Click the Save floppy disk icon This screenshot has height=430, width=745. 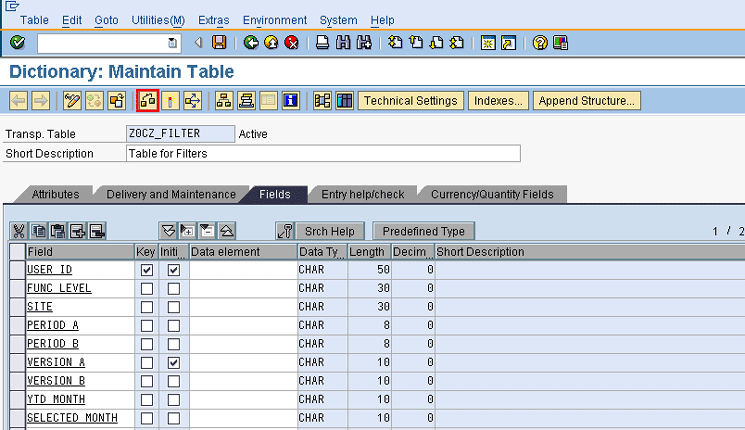[219, 43]
